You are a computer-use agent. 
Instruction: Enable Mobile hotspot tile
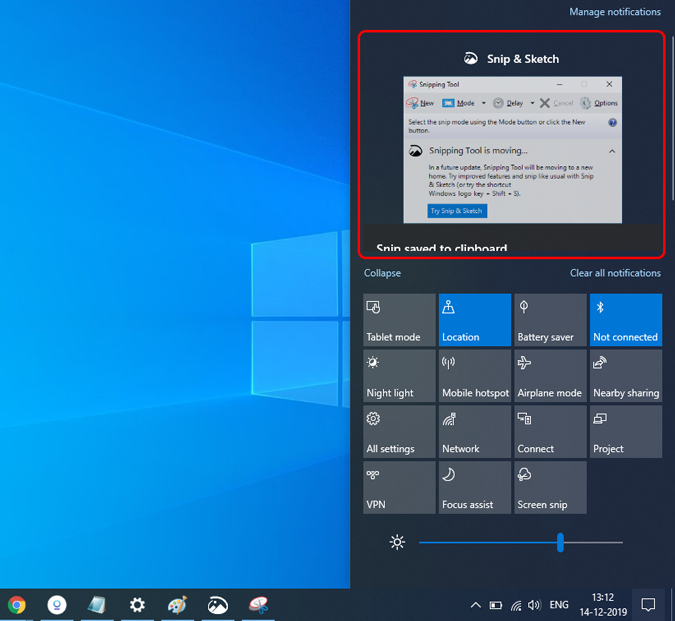click(x=475, y=376)
